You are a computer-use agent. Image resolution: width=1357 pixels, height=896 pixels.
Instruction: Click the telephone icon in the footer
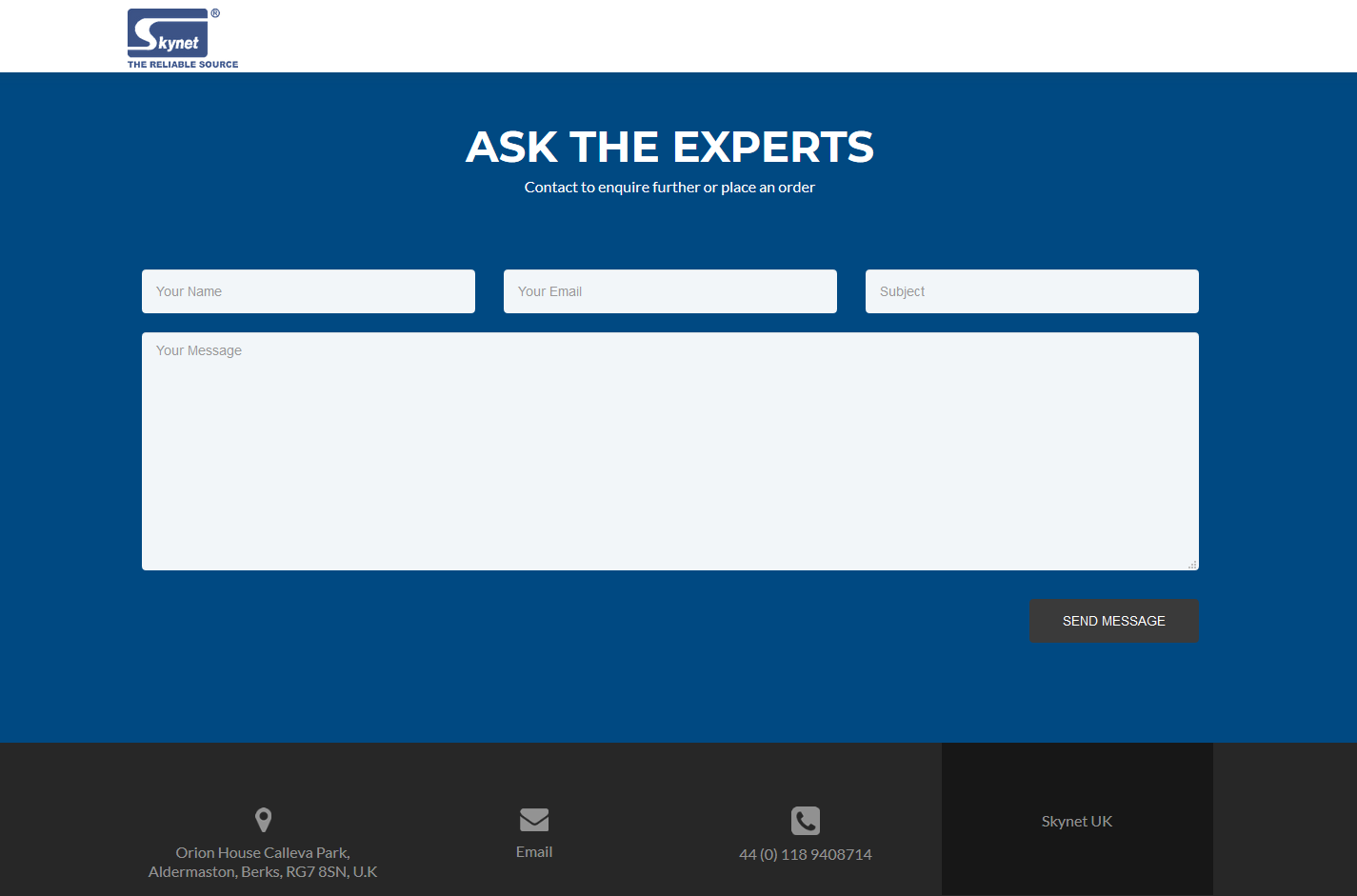[x=806, y=821]
